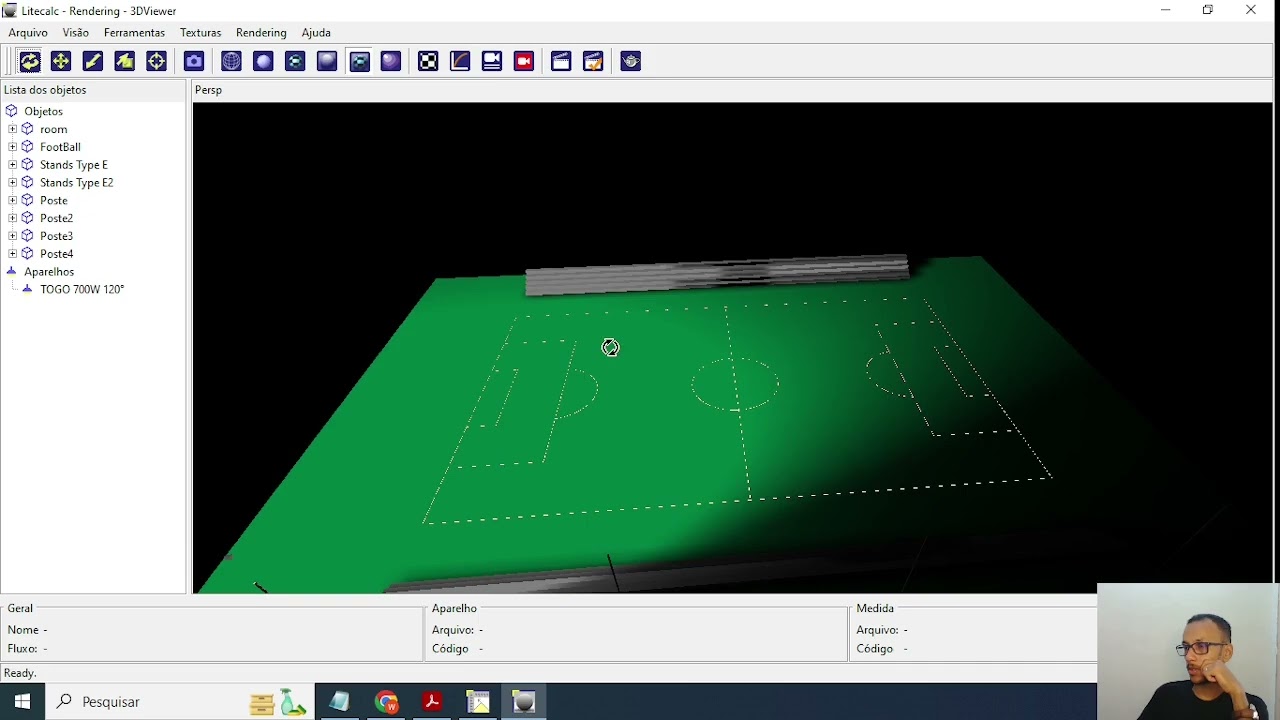Open Google Chrome from the taskbar
Image resolution: width=1280 pixels, height=720 pixels.
coord(387,702)
